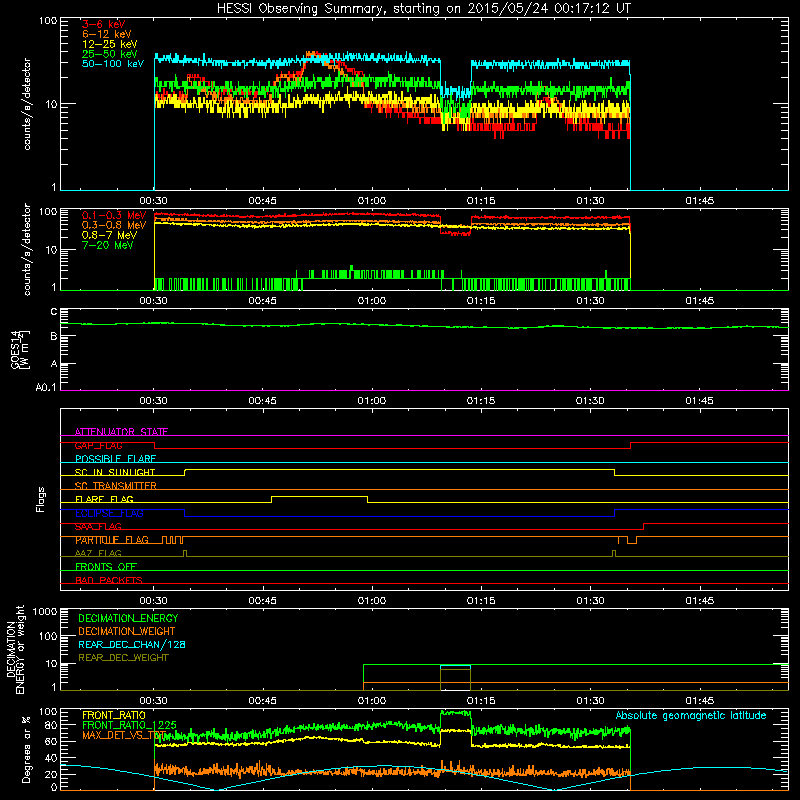The image size is (800, 800).
Task: Click the REAR_DEC_CHAN/128 legend label
Action: point(132,644)
